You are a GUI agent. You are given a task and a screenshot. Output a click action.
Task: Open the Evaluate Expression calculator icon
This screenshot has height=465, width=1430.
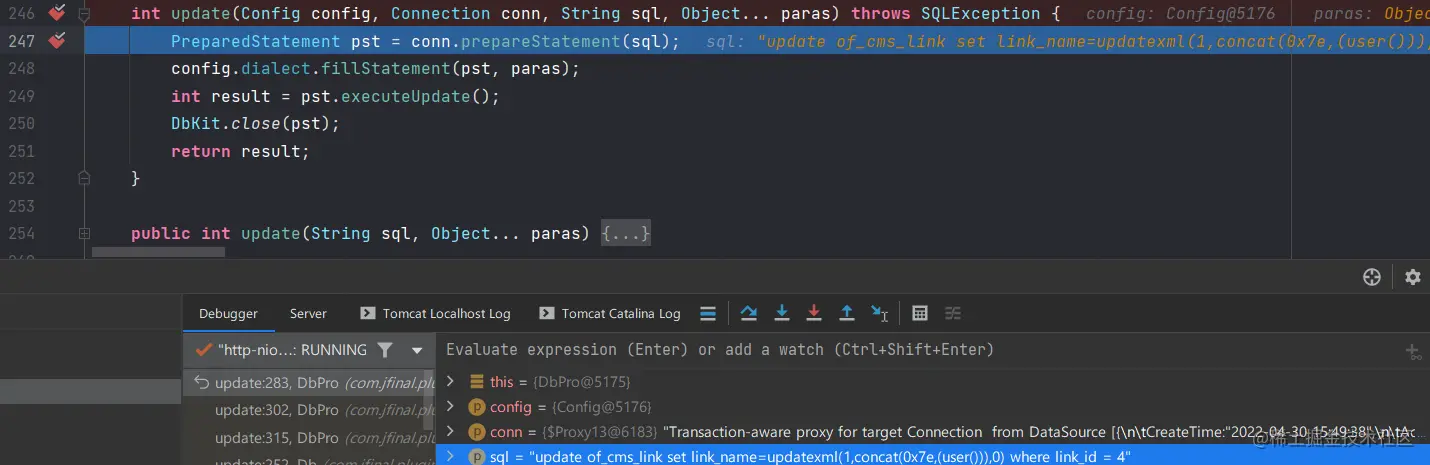(x=920, y=313)
